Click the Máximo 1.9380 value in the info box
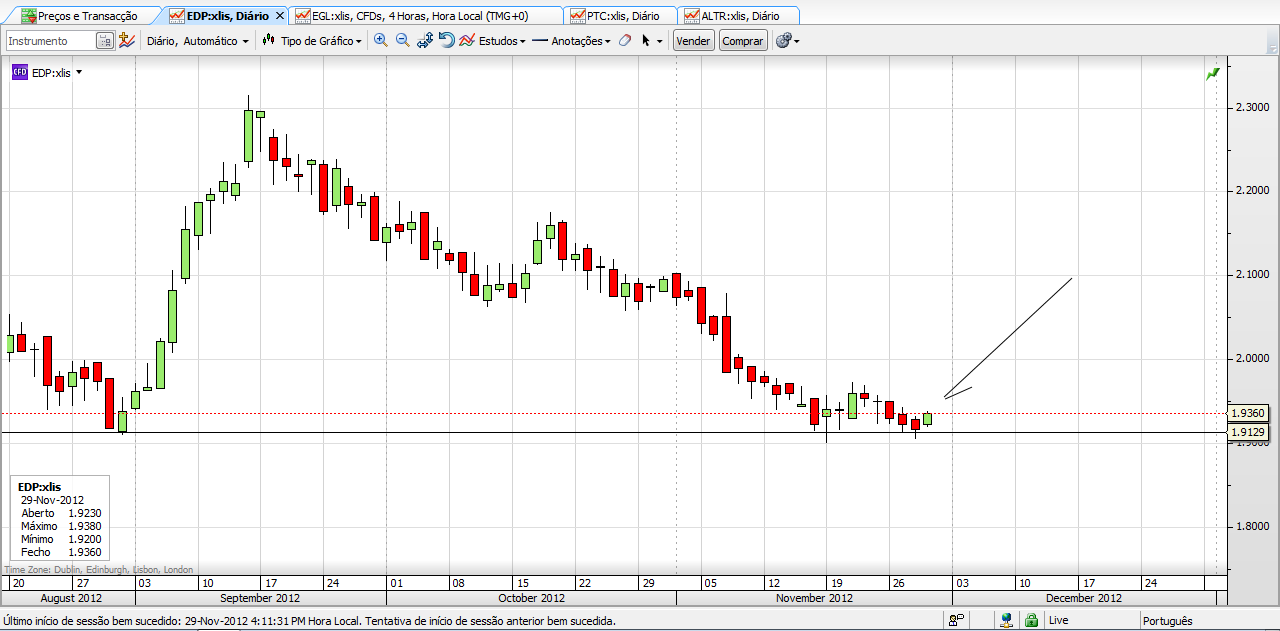Image resolution: width=1280 pixels, height=631 pixels. tap(84, 526)
